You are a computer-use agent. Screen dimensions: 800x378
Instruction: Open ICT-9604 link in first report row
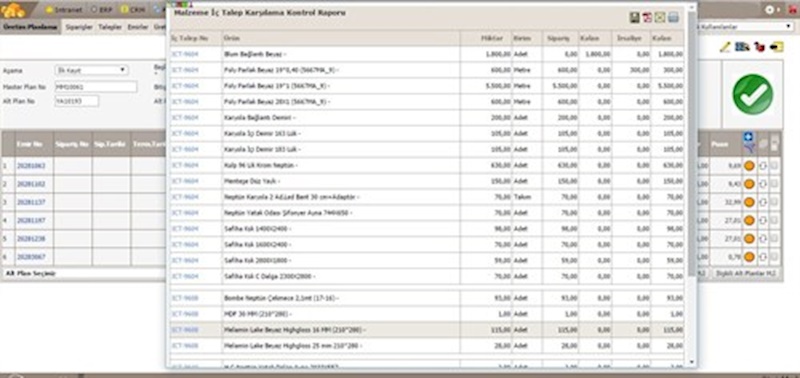click(x=184, y=54)
